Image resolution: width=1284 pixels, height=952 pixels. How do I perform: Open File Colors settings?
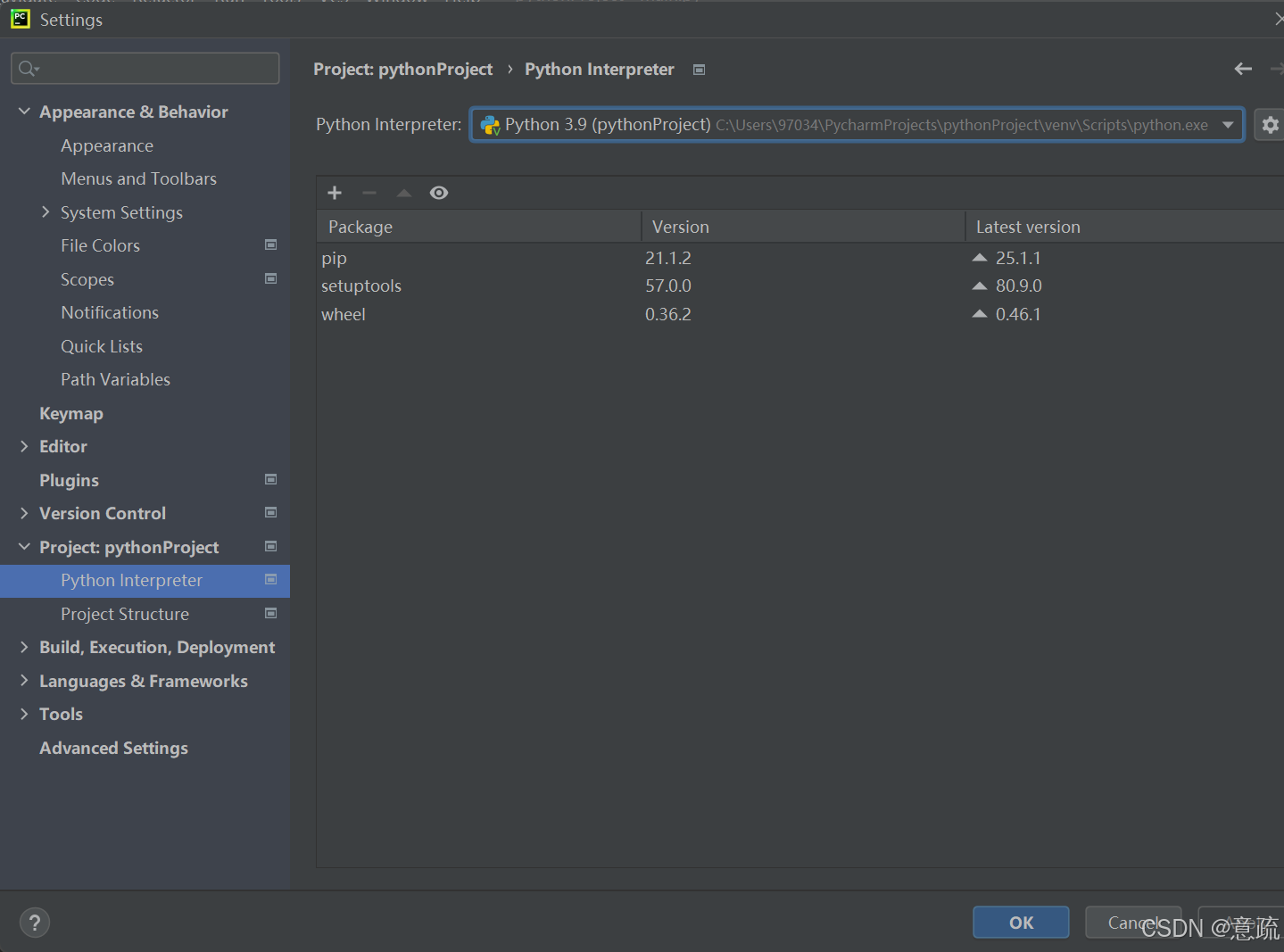click(x=100, y=245)
